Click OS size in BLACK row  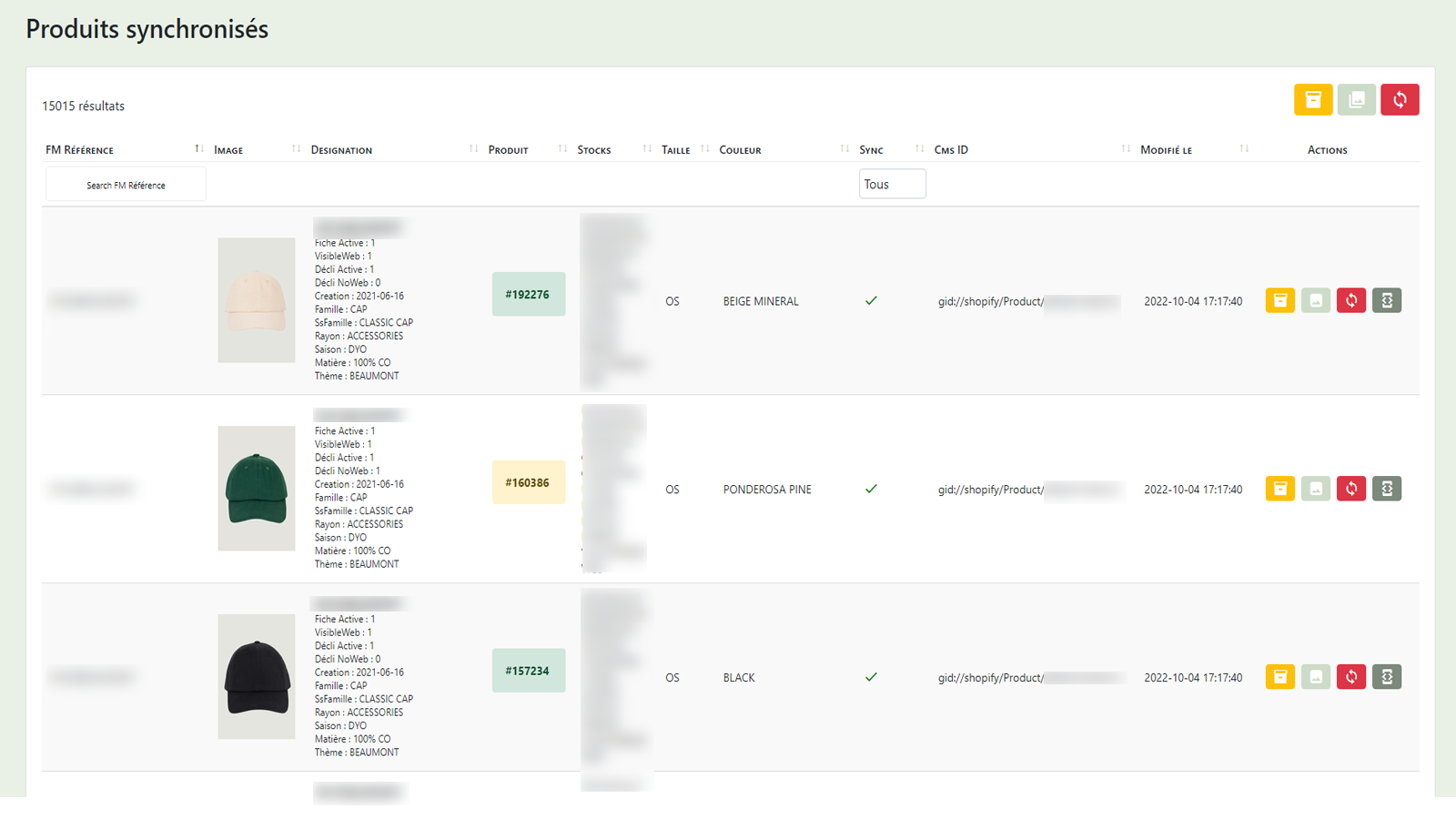[x=672, y=678]
